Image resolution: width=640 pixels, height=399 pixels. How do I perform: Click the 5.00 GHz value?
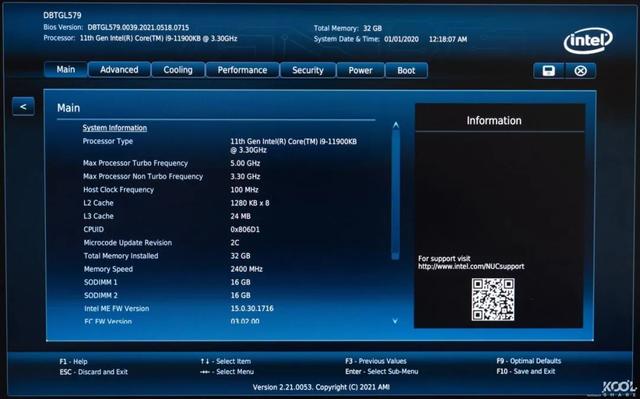click(245, 163)
